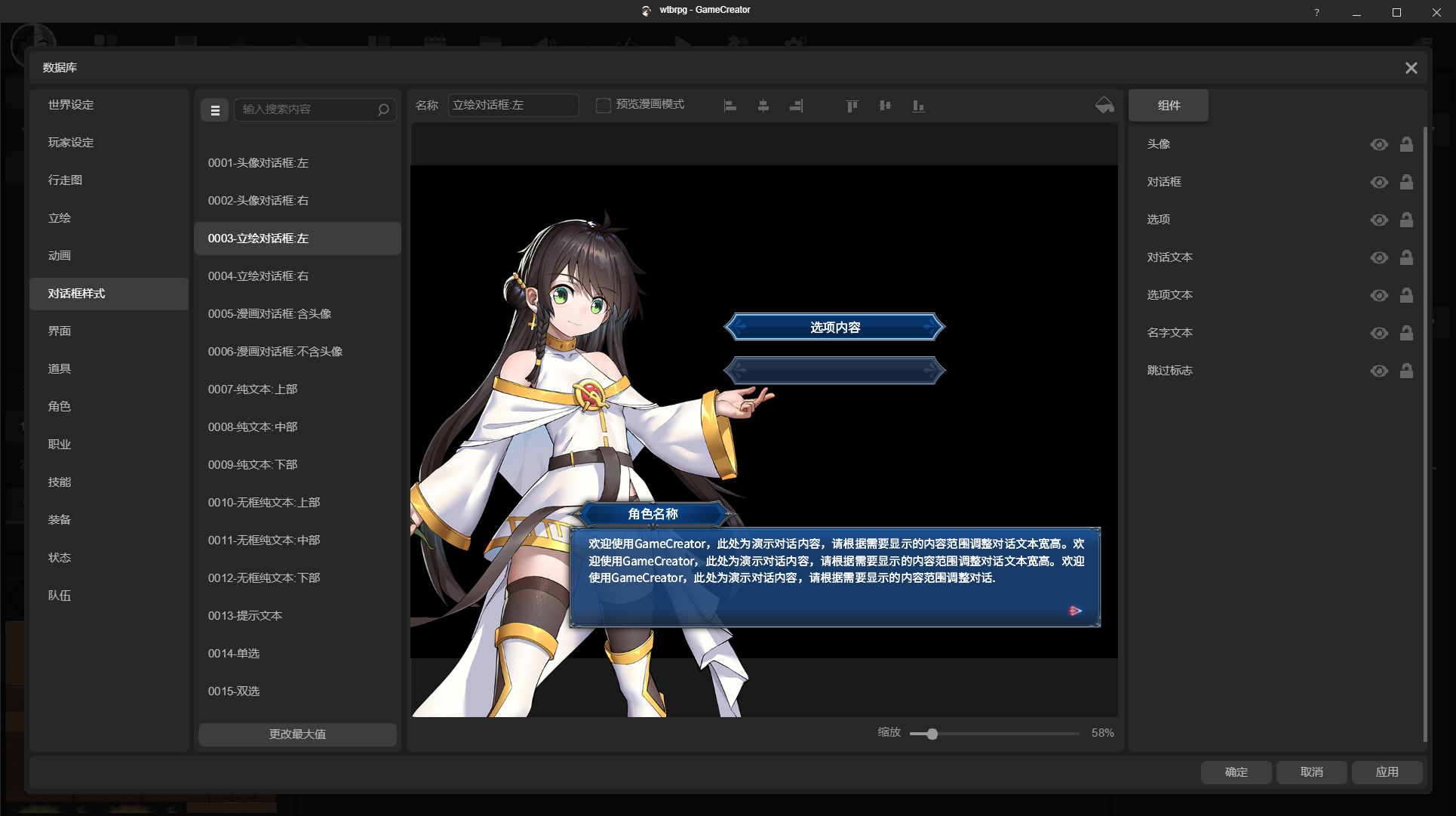Select 0010-无框纯文本:上部 entry
The height and width of the screenshot is (816, 1456).
click(297, 503)
